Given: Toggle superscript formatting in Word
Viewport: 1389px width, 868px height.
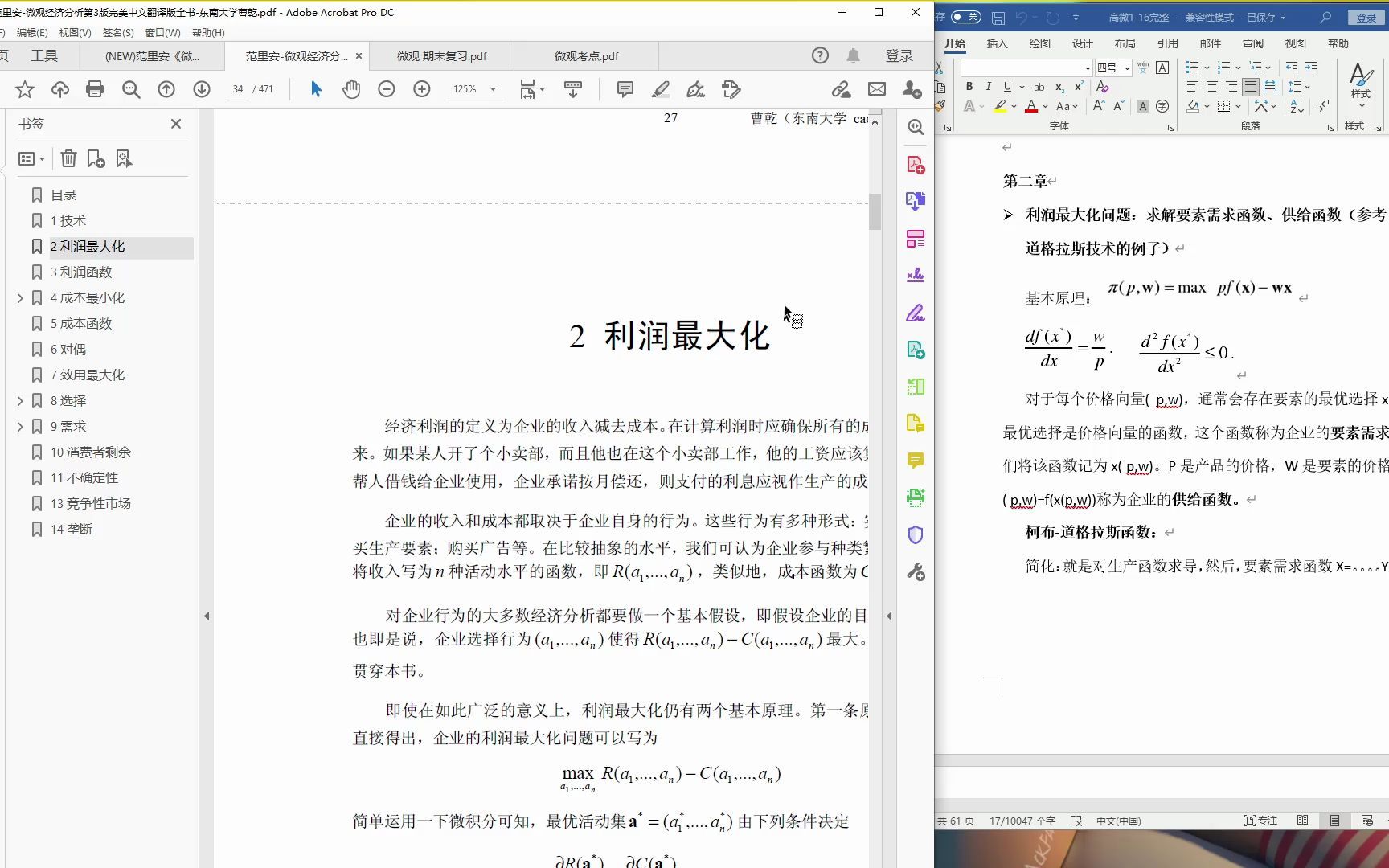Looking at the screenshot, I should click(1080, 87).
